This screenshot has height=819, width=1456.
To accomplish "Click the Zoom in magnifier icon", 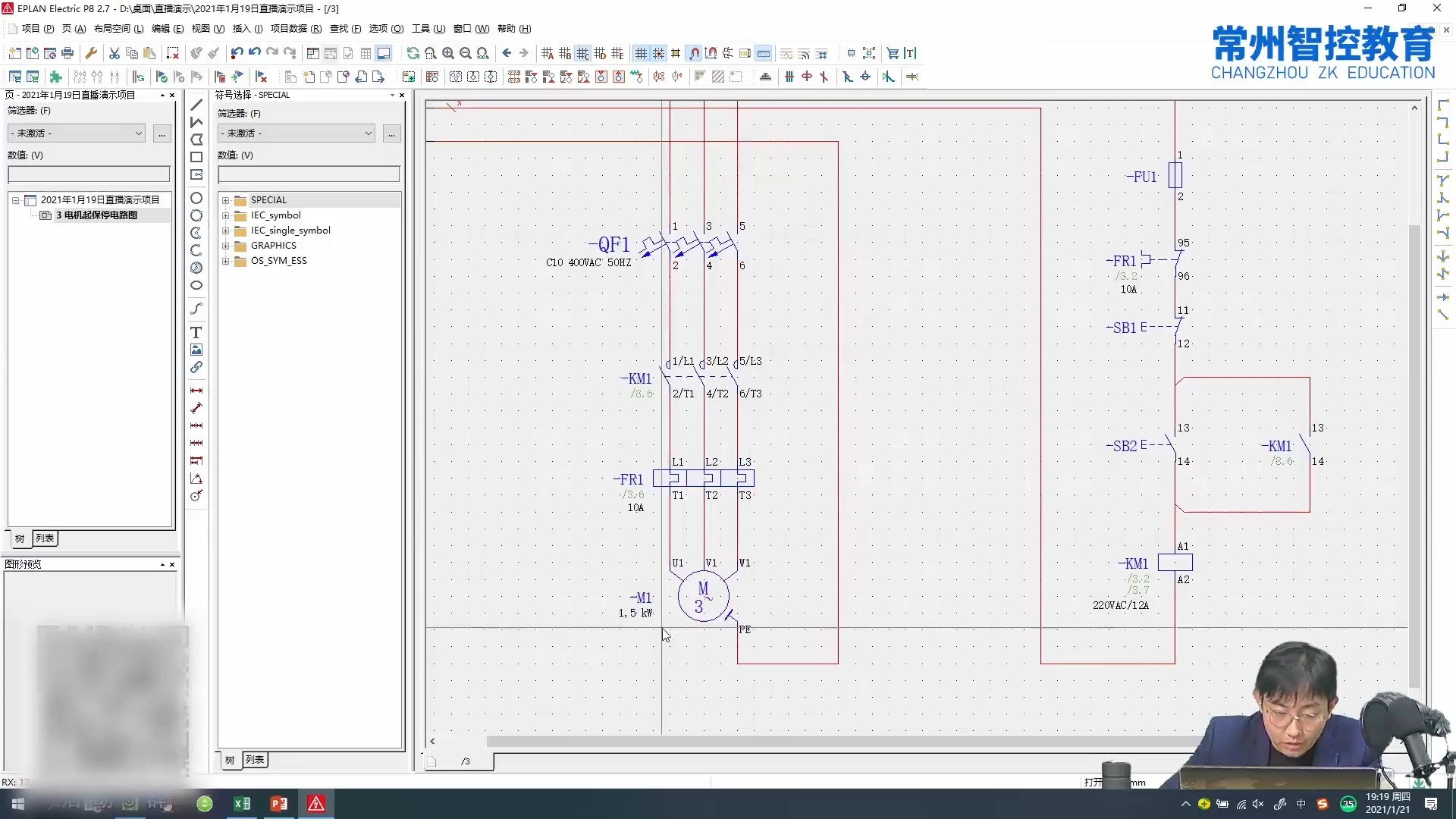I will (448, 53).
